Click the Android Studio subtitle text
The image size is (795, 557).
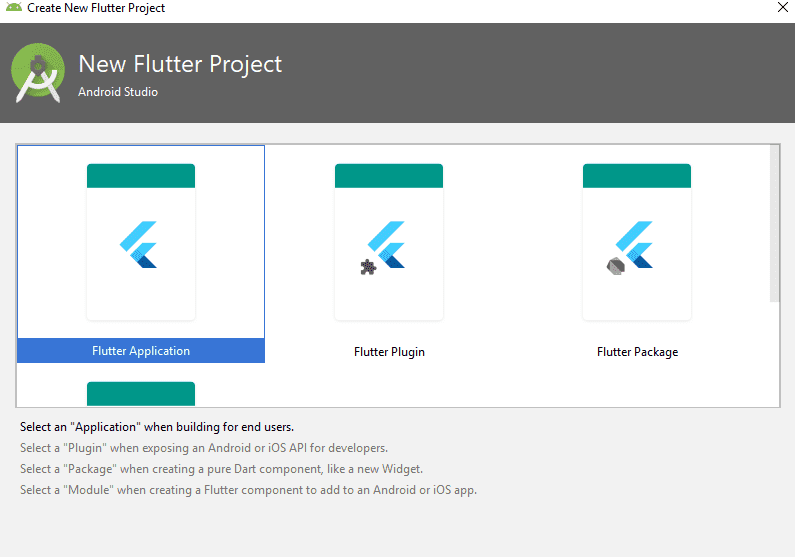pos(118,92)
